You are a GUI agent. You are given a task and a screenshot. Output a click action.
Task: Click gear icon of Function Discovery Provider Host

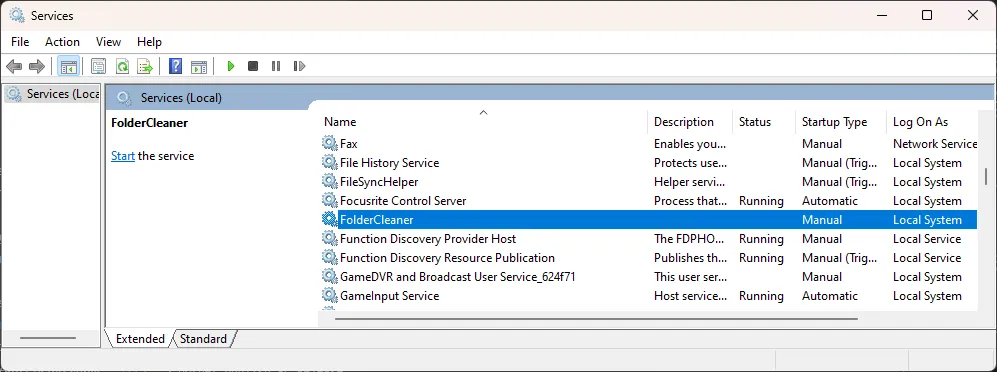pyautogui.click(x=329, y=239)
